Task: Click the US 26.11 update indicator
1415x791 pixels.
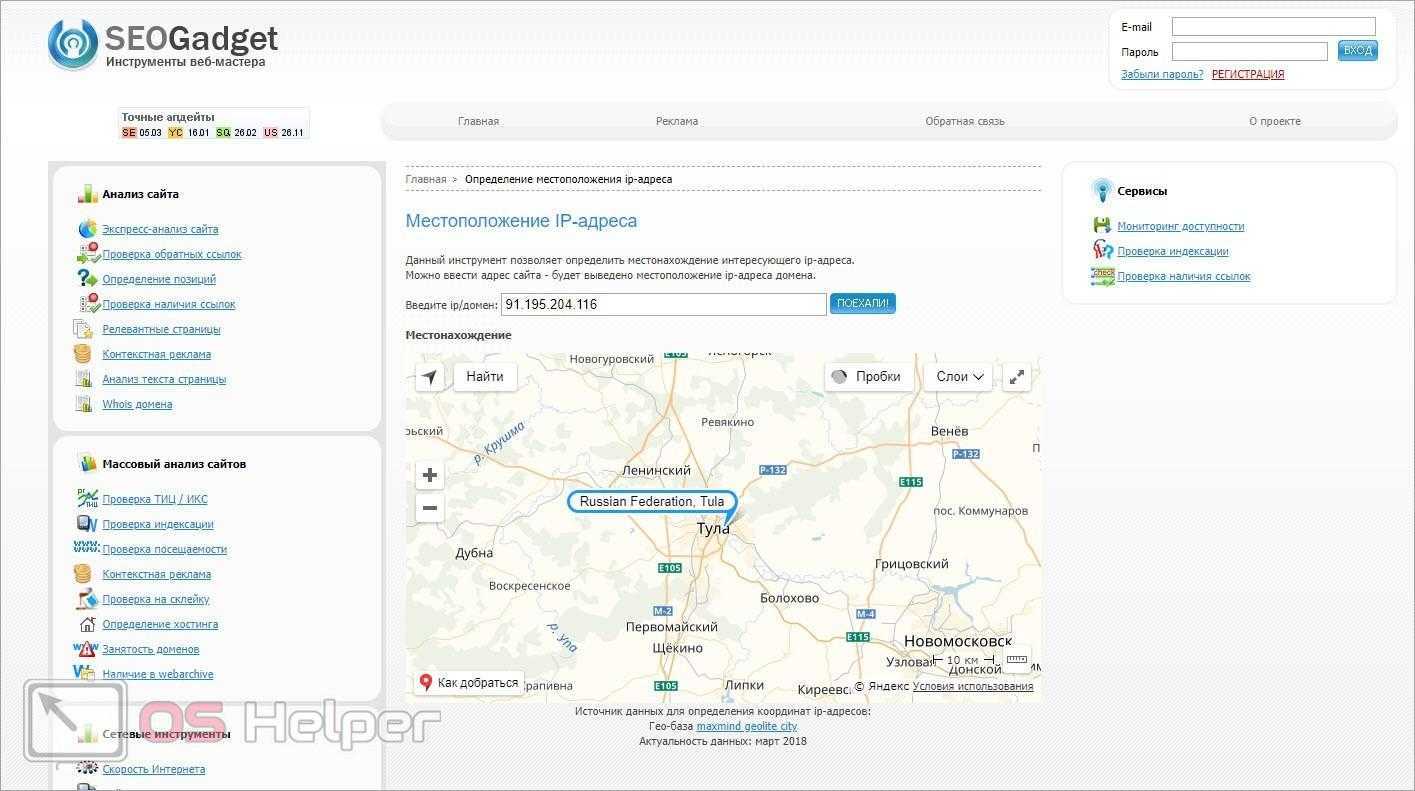Action: 283,132
